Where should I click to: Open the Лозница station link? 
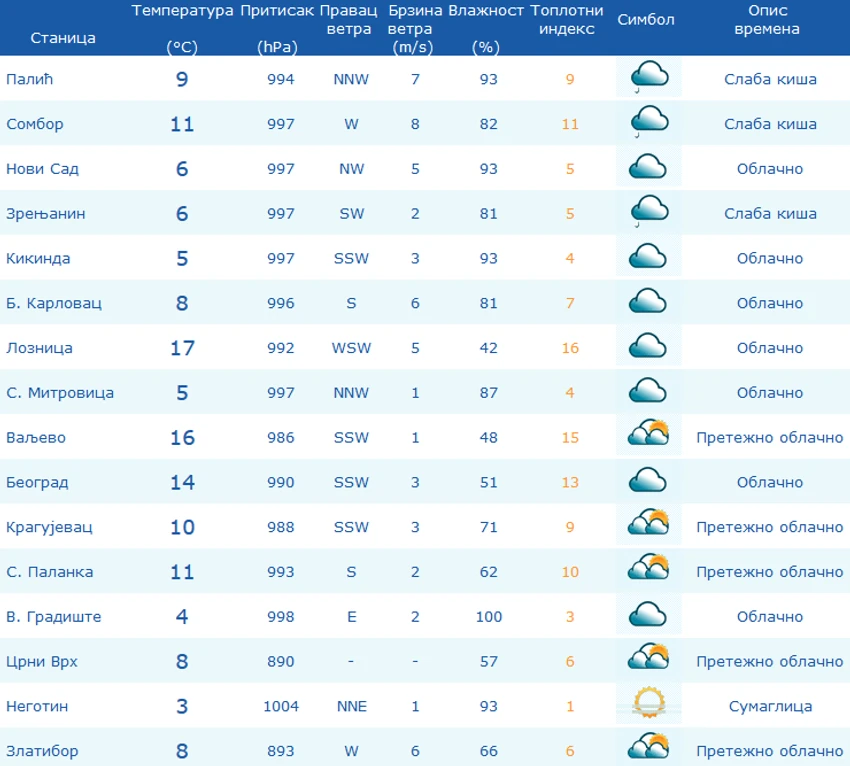[39, 348]
